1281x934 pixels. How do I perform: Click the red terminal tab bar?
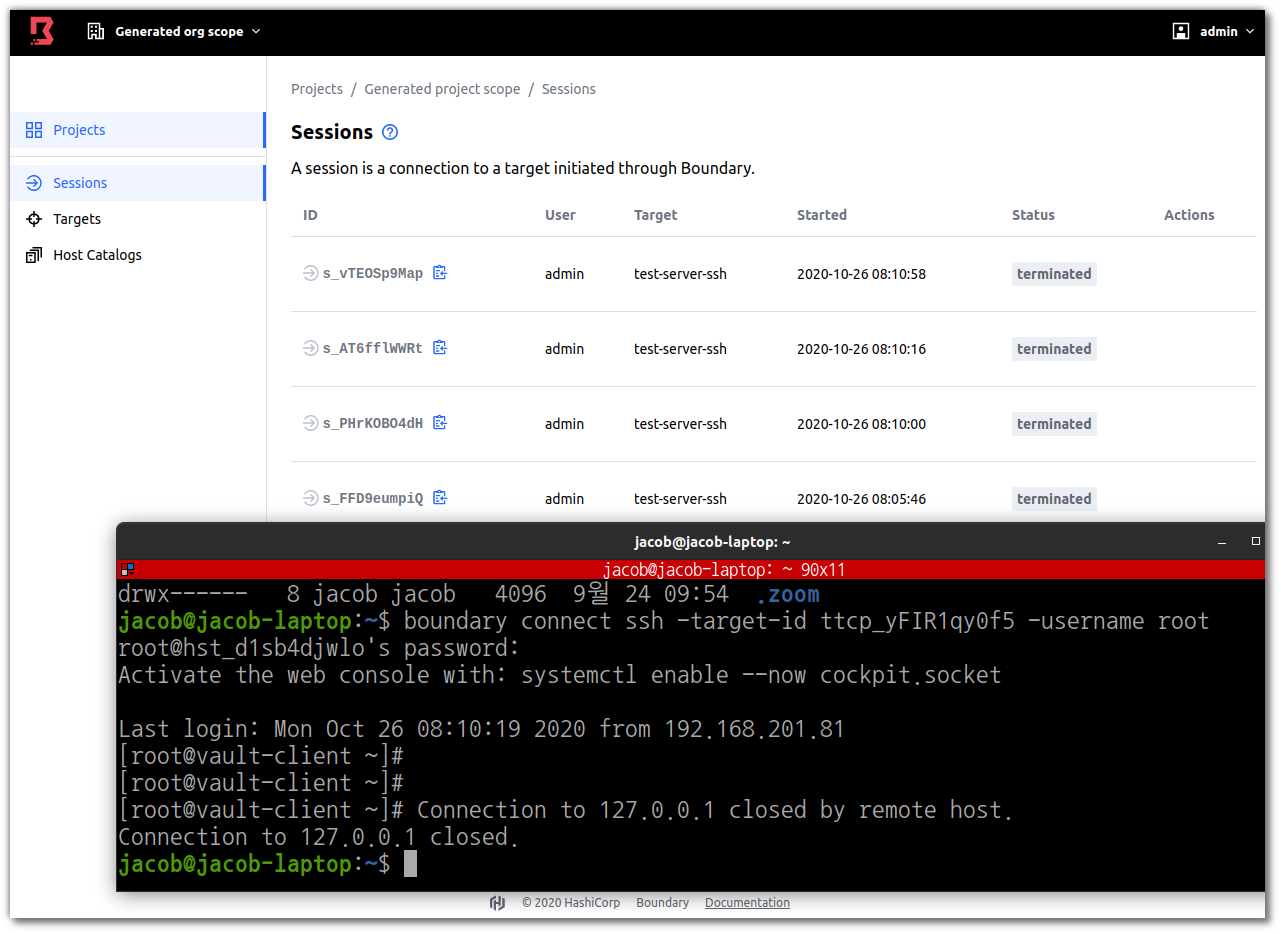(690, 570)
